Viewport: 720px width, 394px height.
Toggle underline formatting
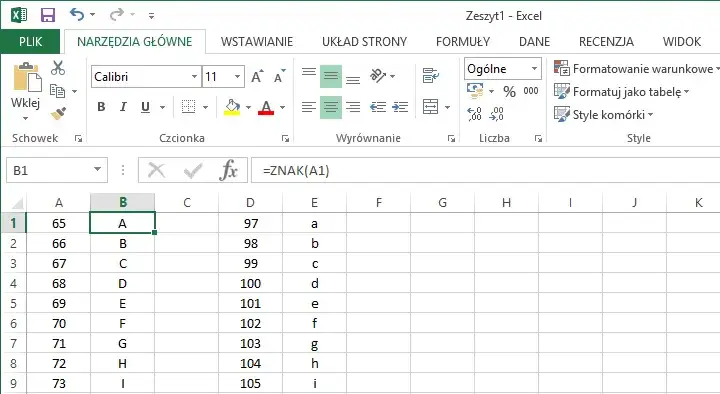[x=146, y=107]
